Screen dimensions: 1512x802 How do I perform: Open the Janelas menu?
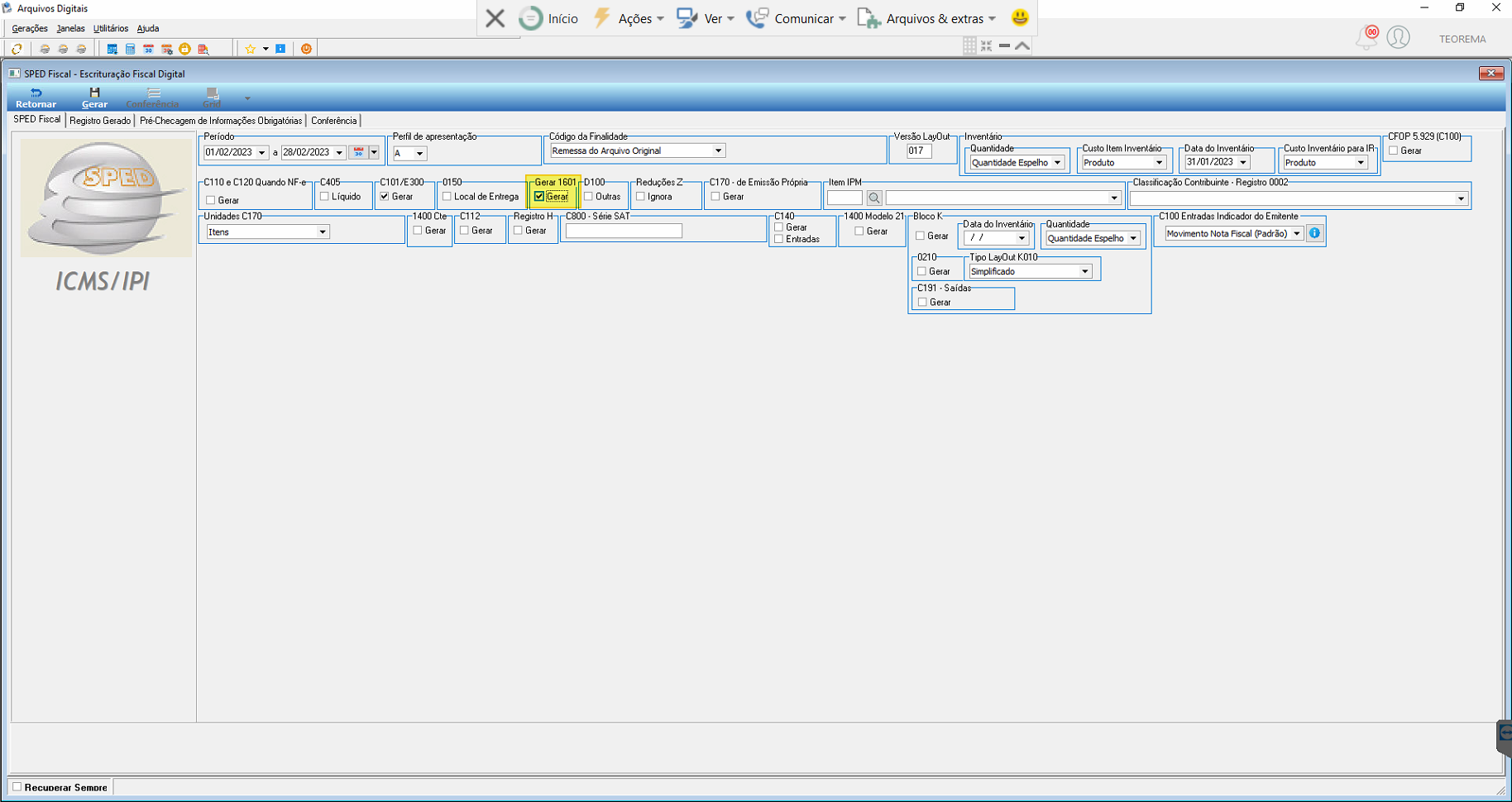[x=70, y=28]
